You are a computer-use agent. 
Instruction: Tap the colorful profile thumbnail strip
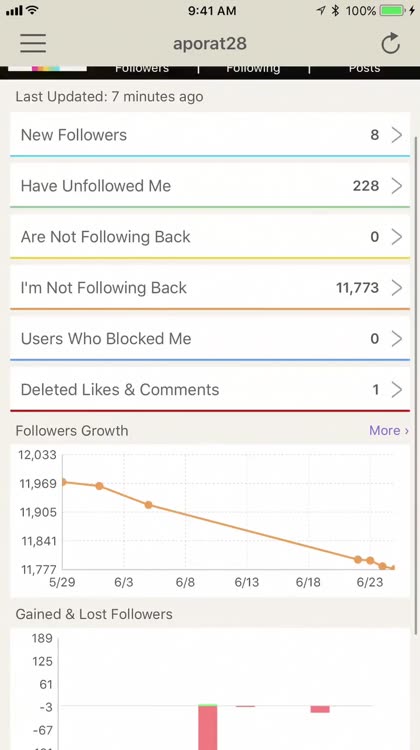pyautogui.click(x=47, y=68)
